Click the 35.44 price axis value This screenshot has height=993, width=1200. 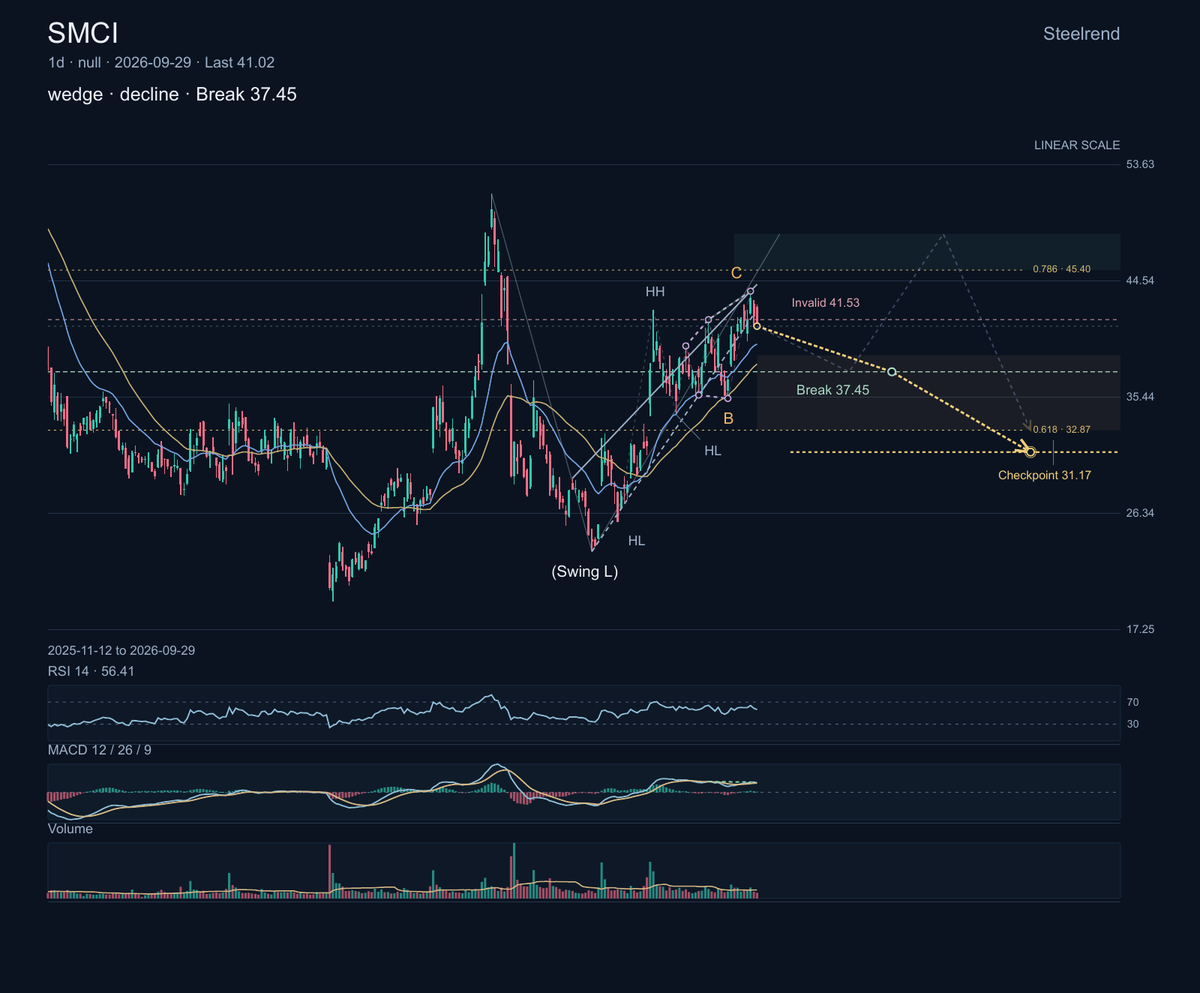[1140, 397]
